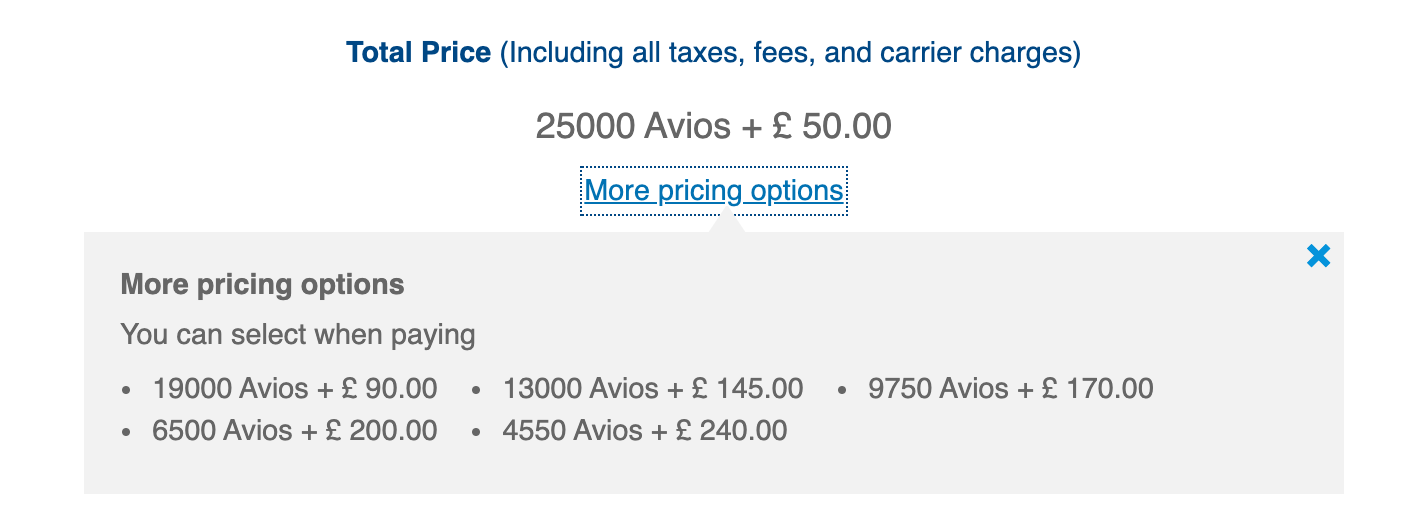This screenshot has height=524, width=1422.
Task: Click the bullet before 6500 Avios
Action: coord(126,433)
